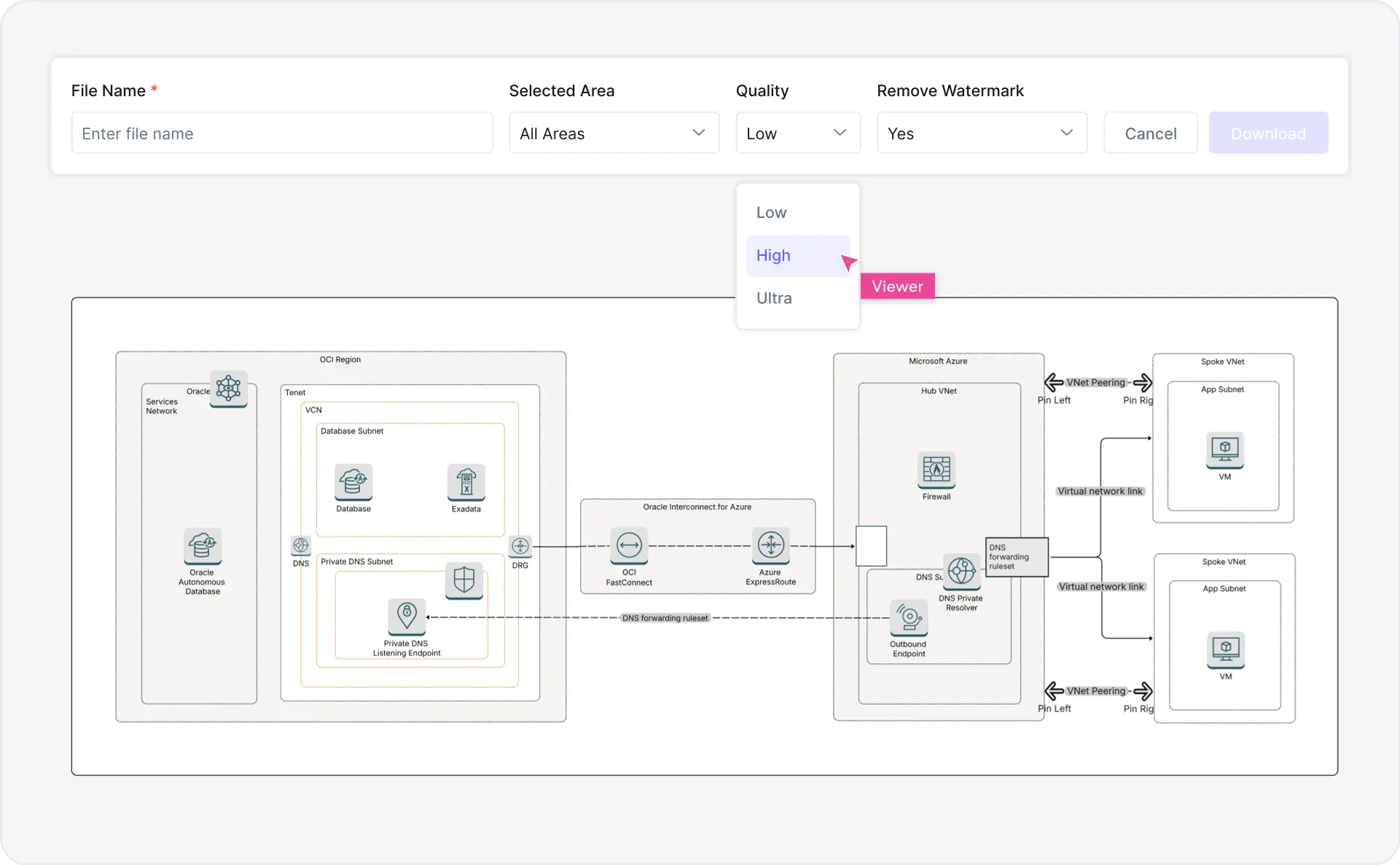Select the DRG gateway icon
1400x865 pixels.
[x=520, y=547]
